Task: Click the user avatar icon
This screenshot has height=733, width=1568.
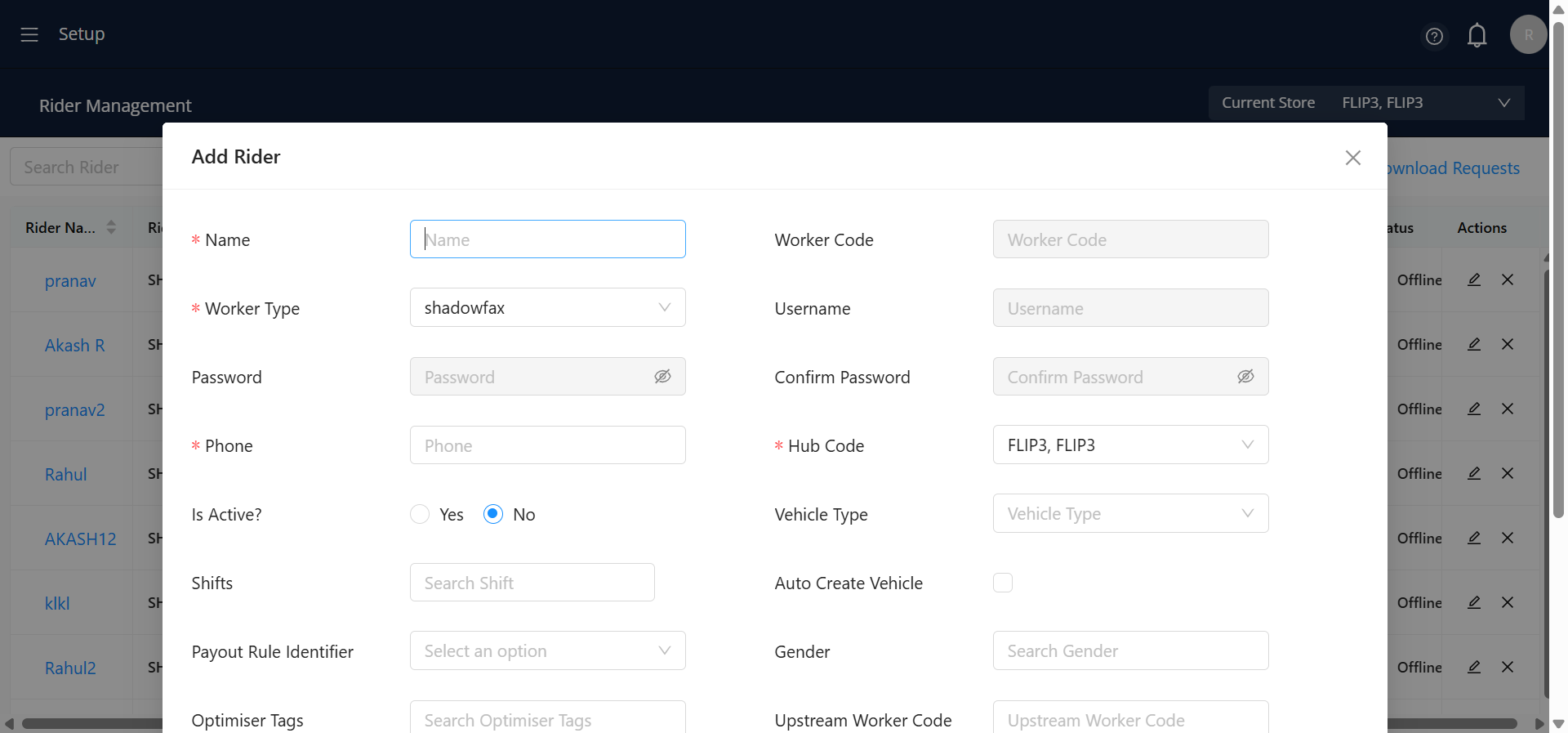Action: coord(1528,35)
